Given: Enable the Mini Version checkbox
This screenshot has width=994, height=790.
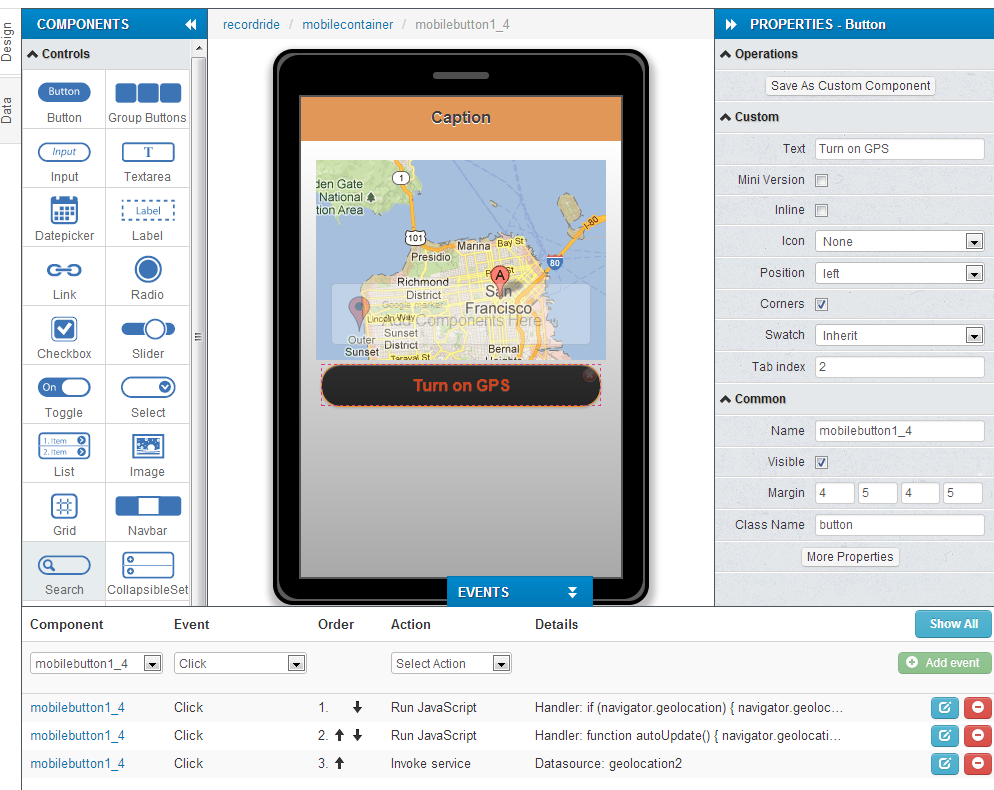Looking at the screenshot, I should [x=822, y=181].
